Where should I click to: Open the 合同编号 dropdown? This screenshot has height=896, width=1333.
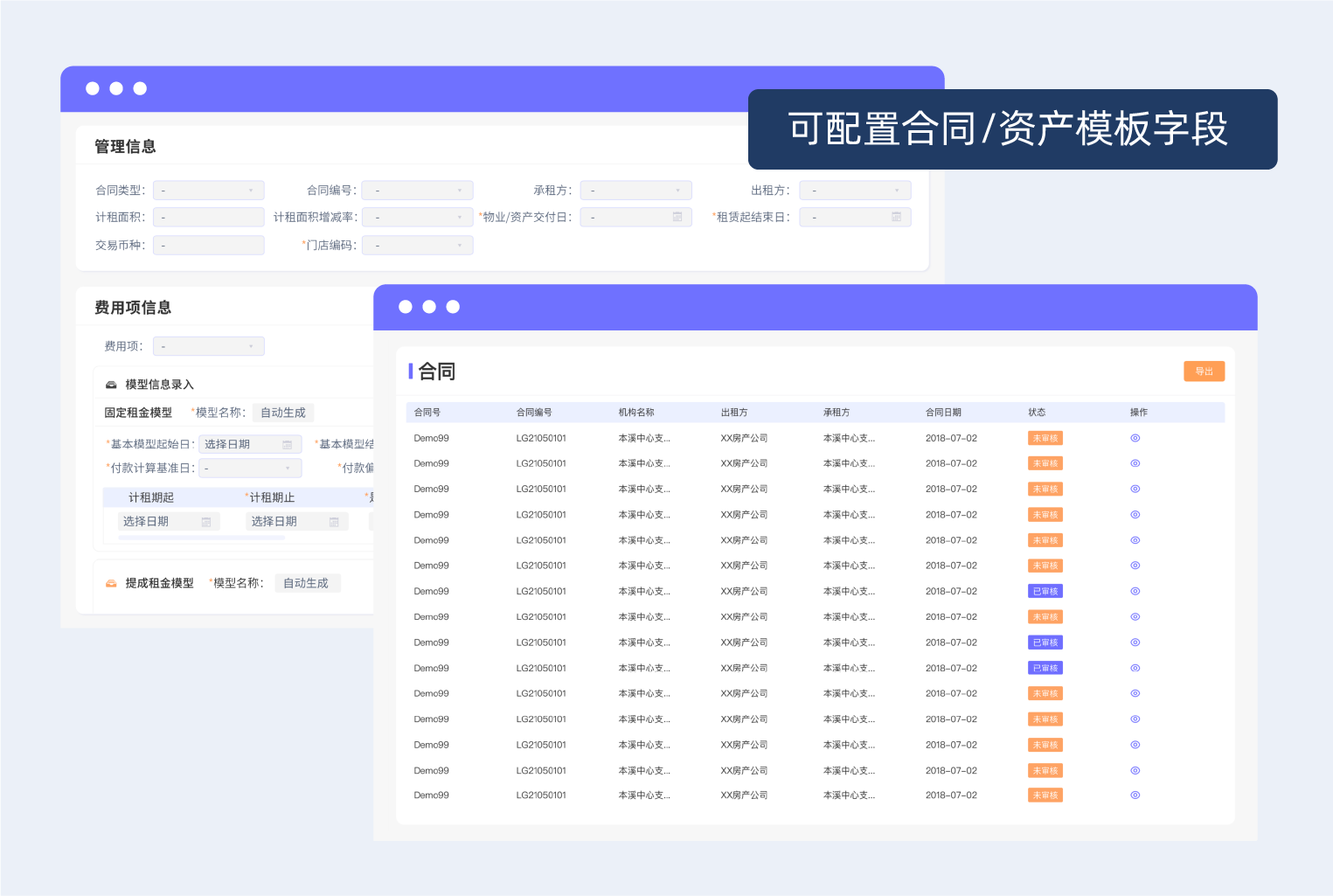click(418, 191)
